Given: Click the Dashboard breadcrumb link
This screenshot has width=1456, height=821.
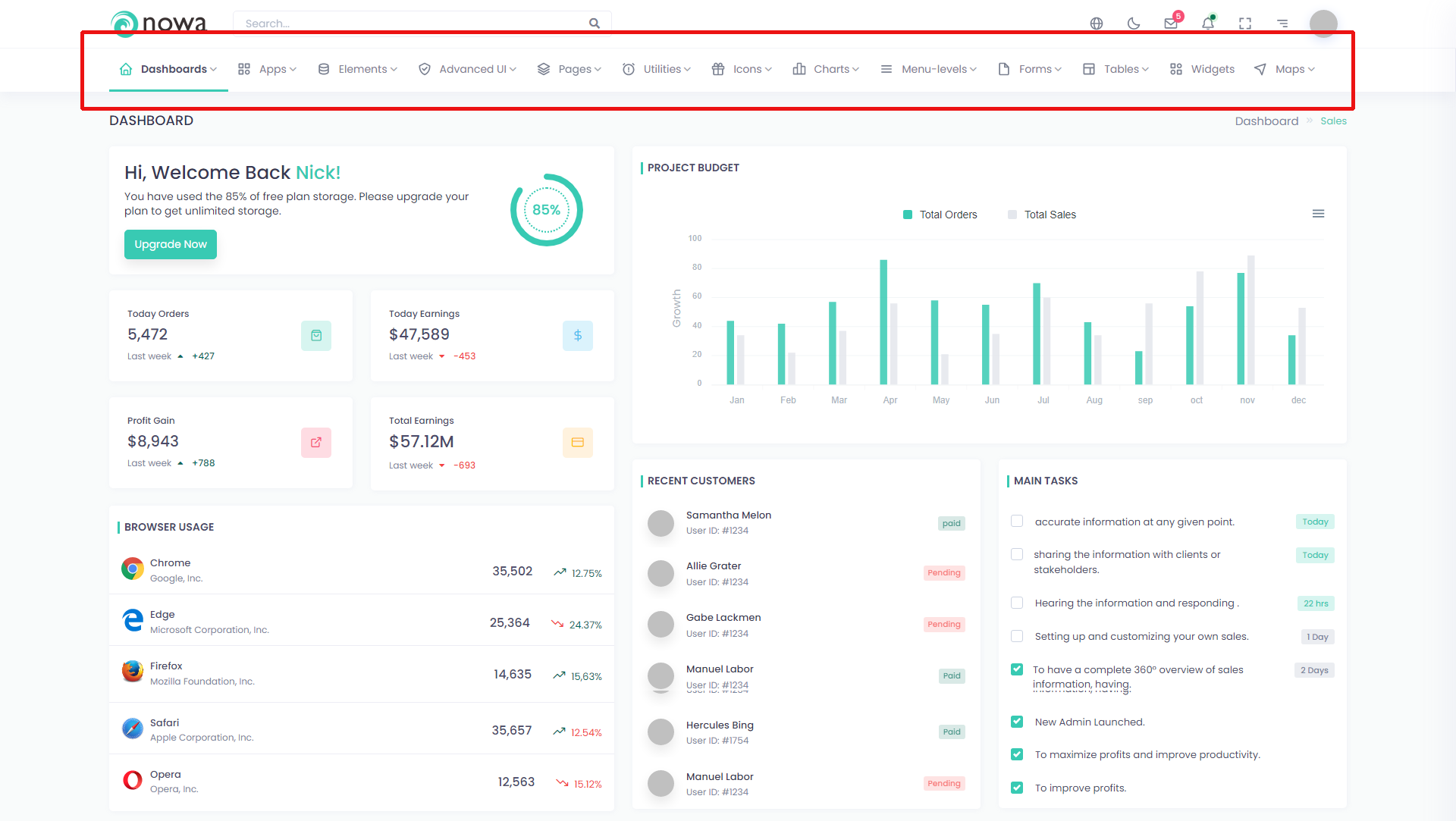Looking at the screenshot, I should (1266, 121).
